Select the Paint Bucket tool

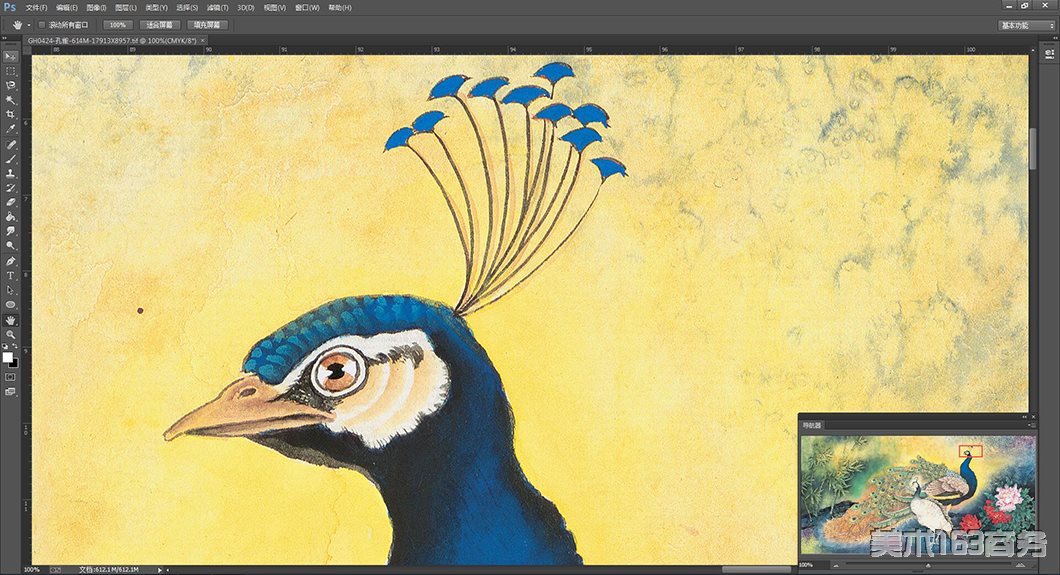[x=10, y=217]
